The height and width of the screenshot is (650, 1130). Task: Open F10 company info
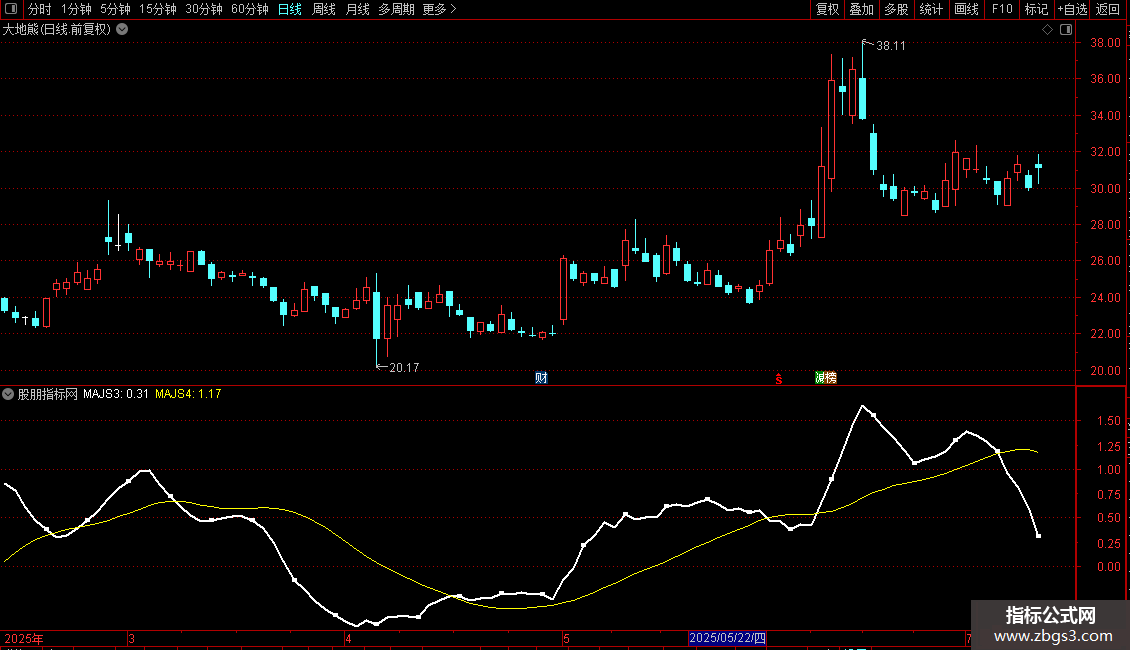click(1002, 9)
